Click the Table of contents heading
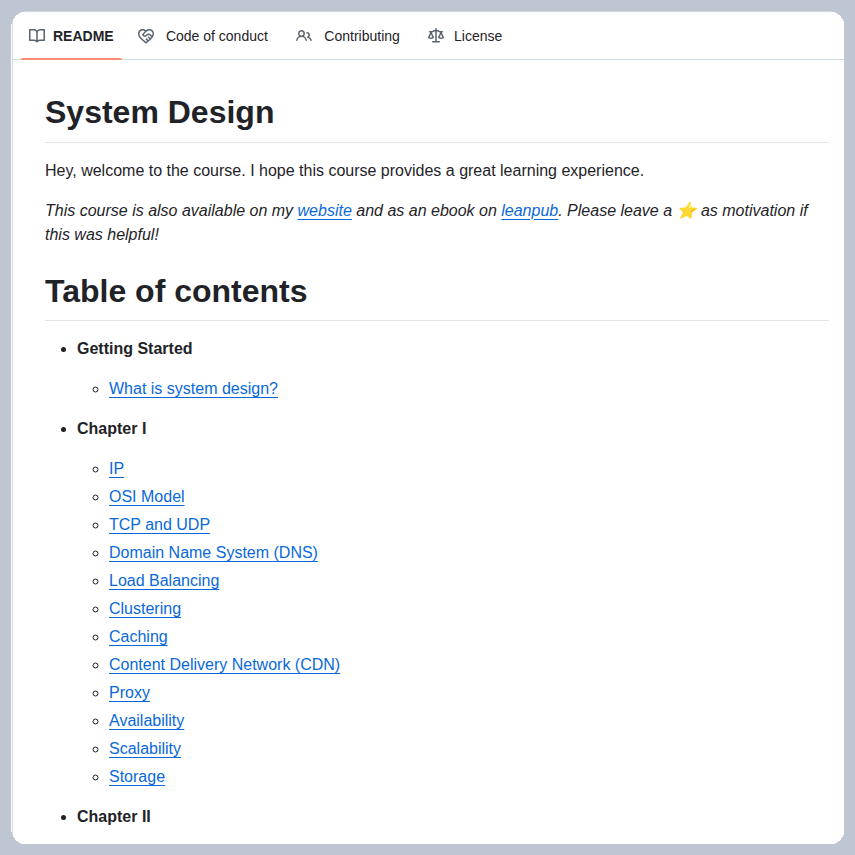 [176, 291]
